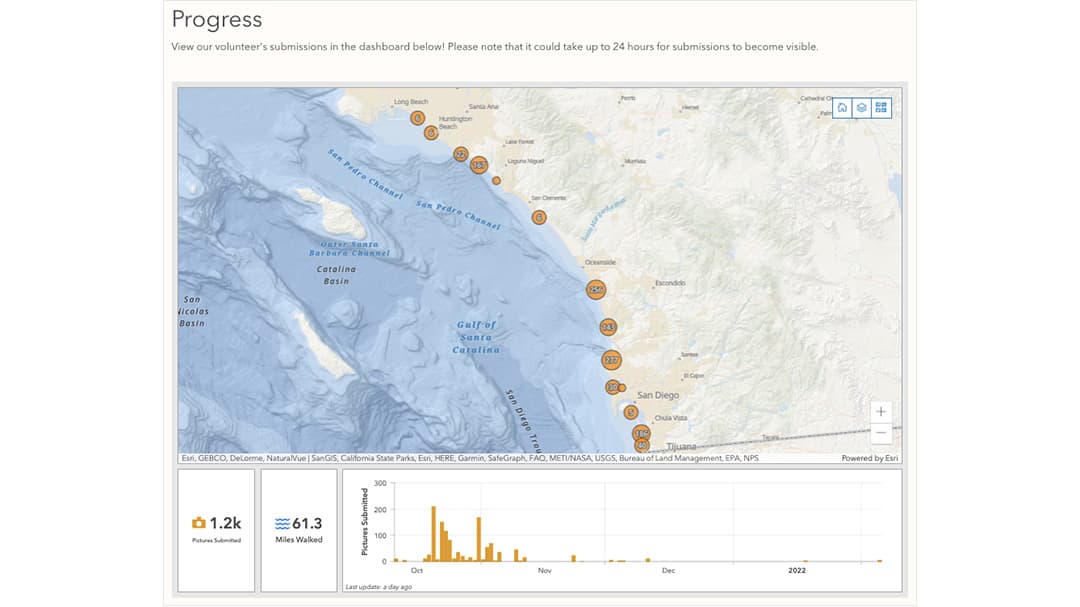Open the map layers panel
This screenshot has height=607, width=1080.
(861, 108)
